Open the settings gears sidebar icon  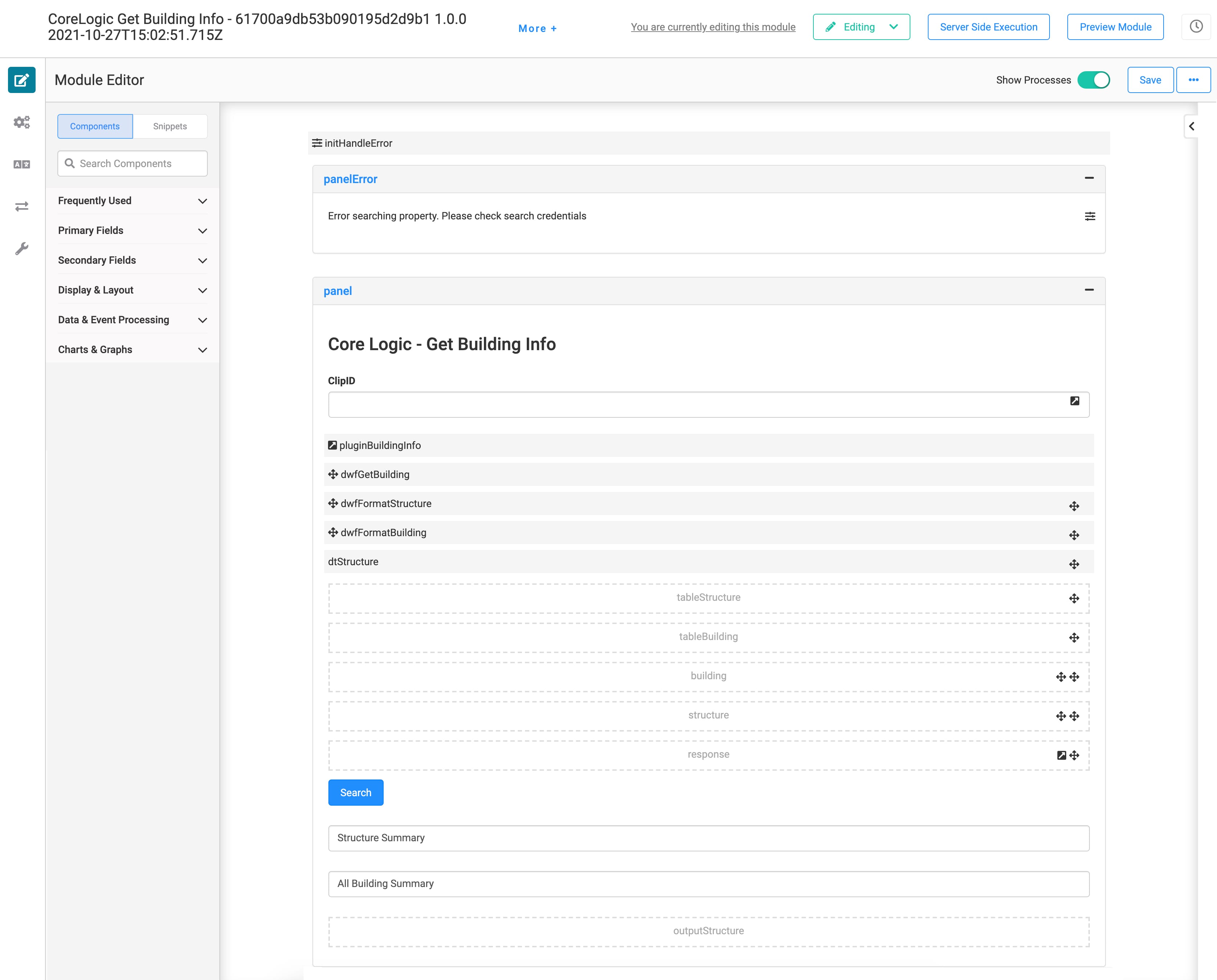(21, 122)
